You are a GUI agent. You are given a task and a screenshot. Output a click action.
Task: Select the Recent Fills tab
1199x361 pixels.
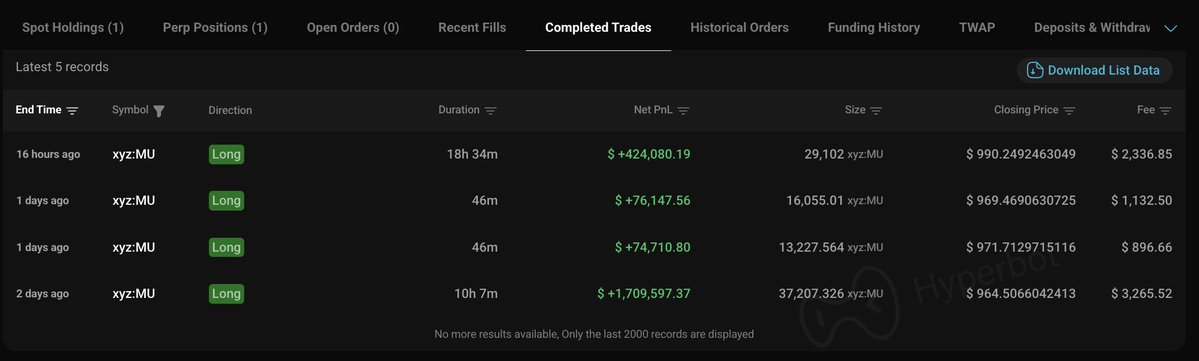point(472,28)
